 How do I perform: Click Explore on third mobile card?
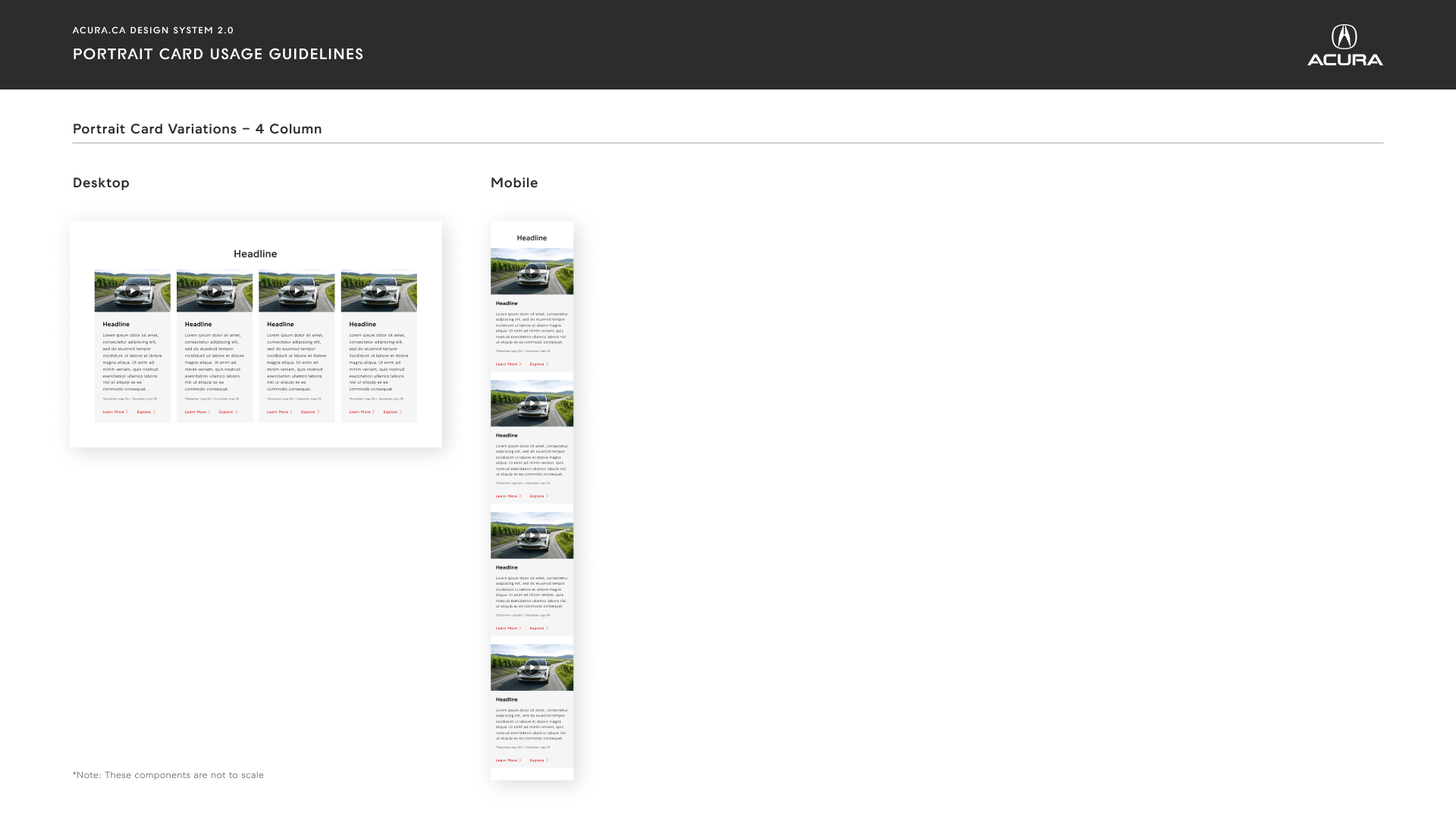[x=539, y=628]
